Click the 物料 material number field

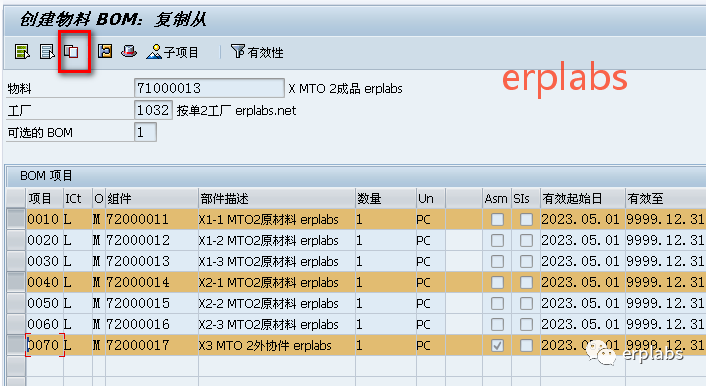pyautogui.click(x=209, y=88)
